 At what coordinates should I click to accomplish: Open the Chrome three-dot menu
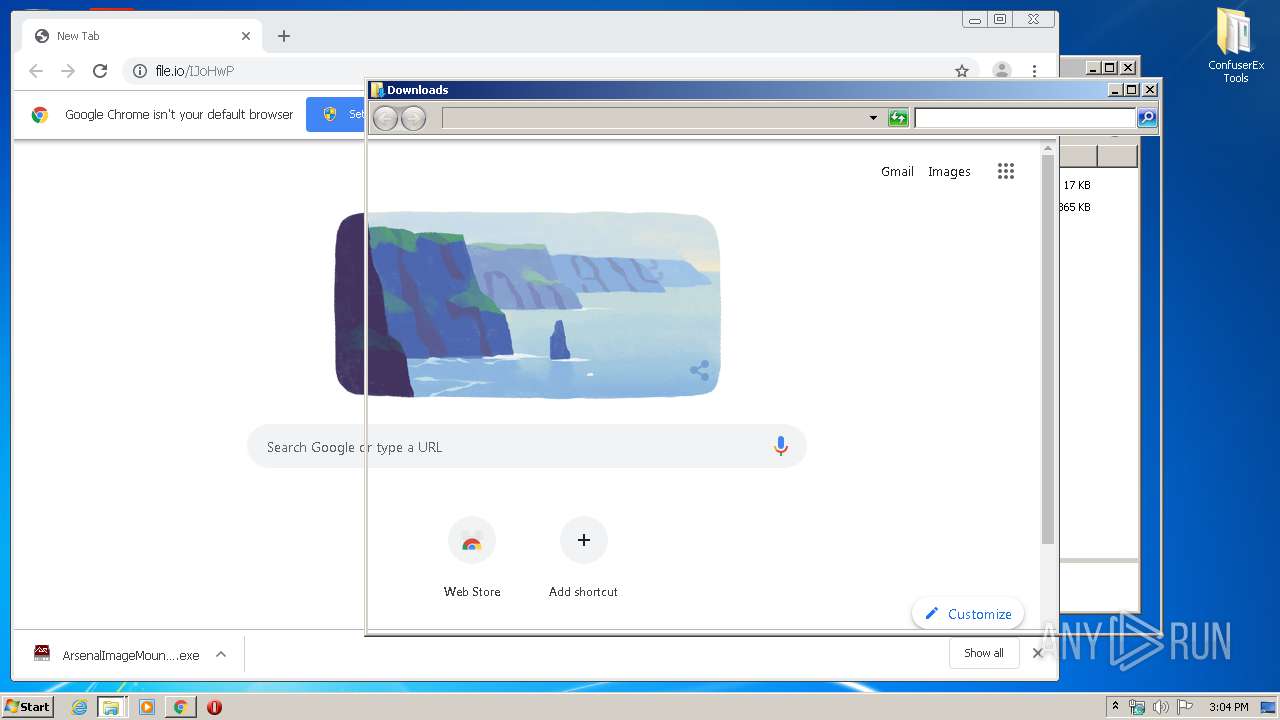1034,71
